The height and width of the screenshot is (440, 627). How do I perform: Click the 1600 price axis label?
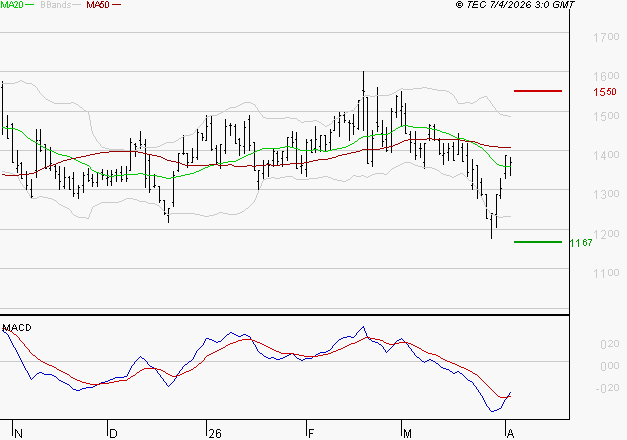point(606,76)
